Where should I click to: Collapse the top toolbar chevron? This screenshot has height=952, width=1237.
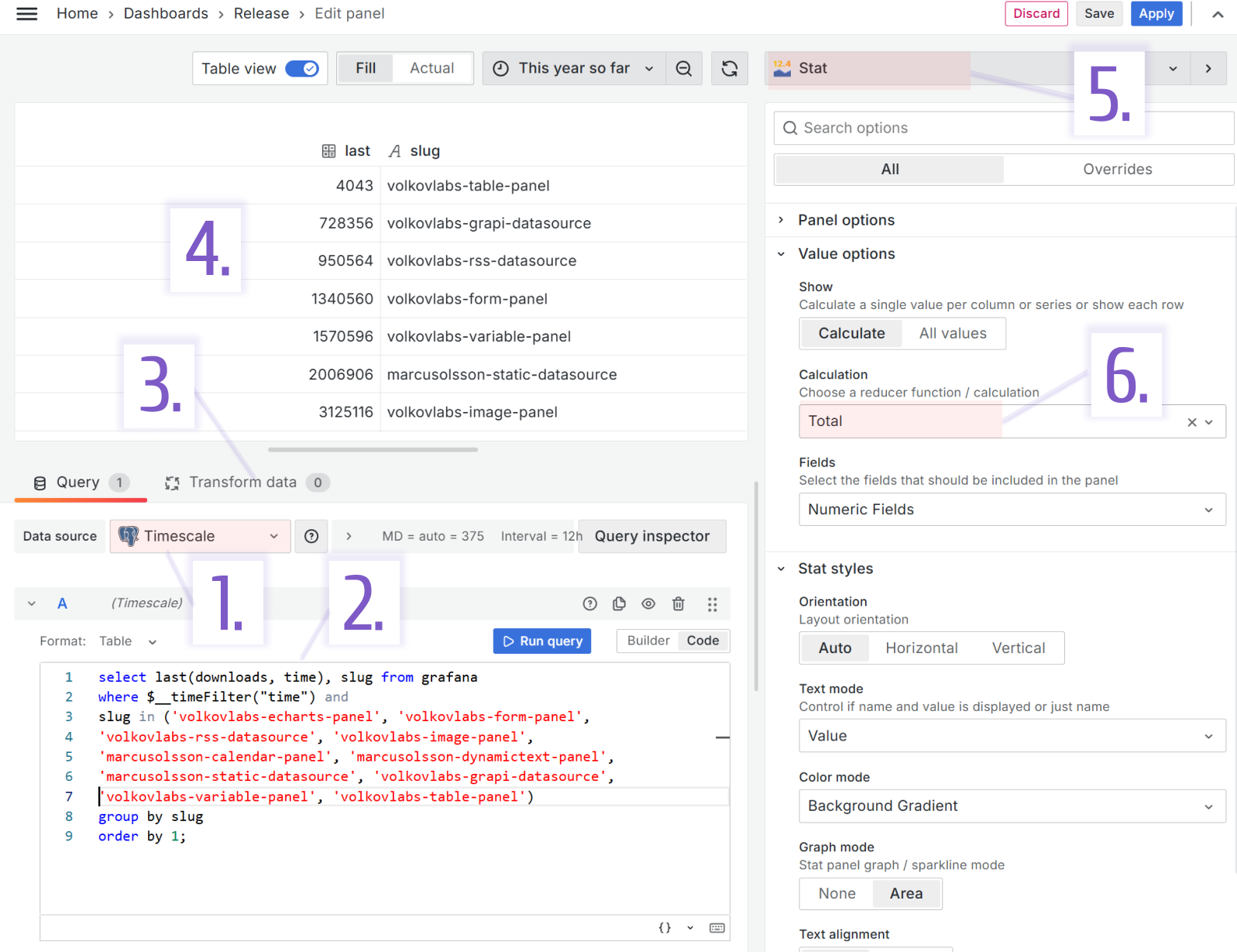(x=1218, y=14)
